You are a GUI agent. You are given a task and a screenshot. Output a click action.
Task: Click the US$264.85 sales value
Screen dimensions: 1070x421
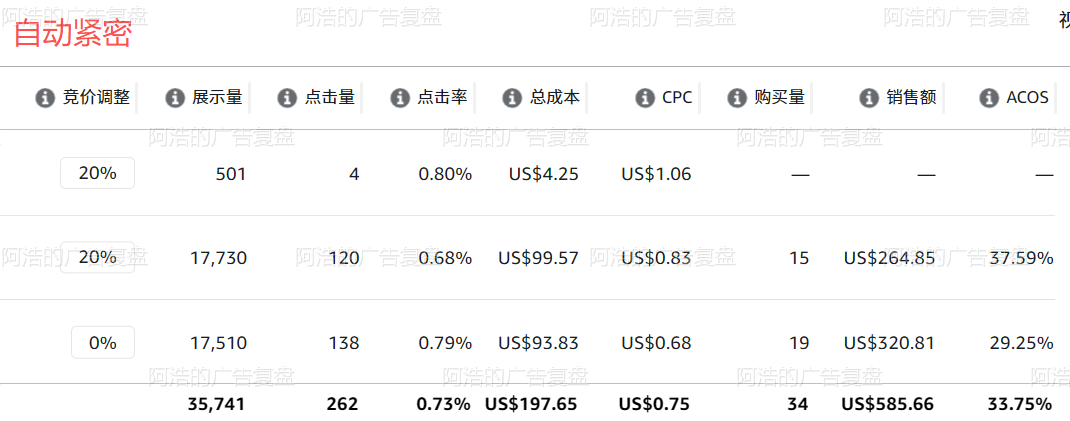pos(889,258)
